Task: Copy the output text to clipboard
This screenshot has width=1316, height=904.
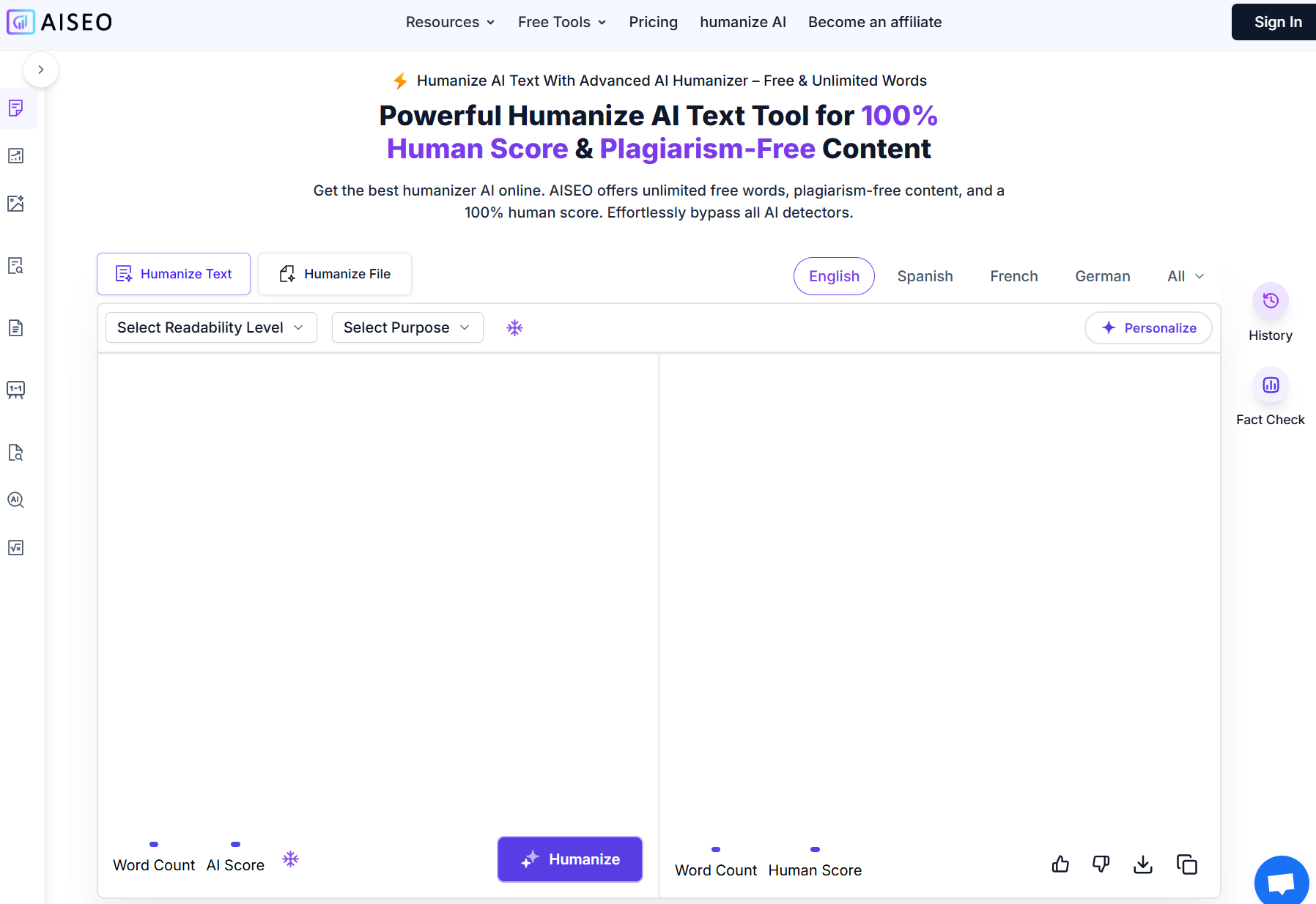Action: click(x=1186, y=864)
